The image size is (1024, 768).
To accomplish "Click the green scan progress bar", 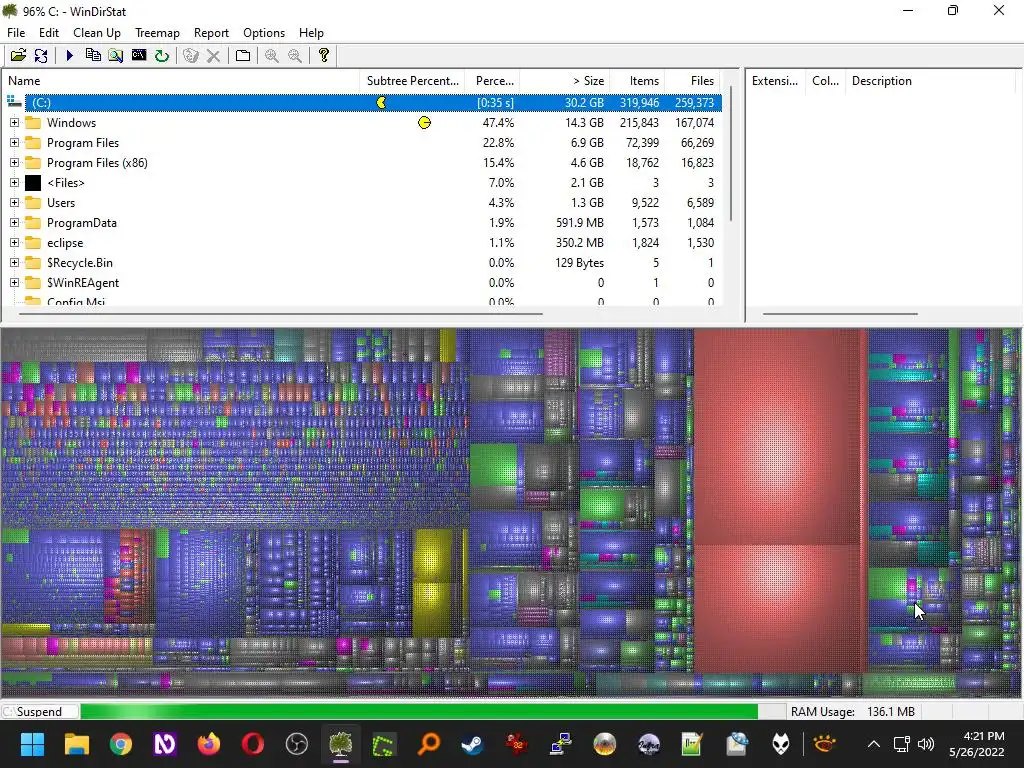I will [419, 711].
